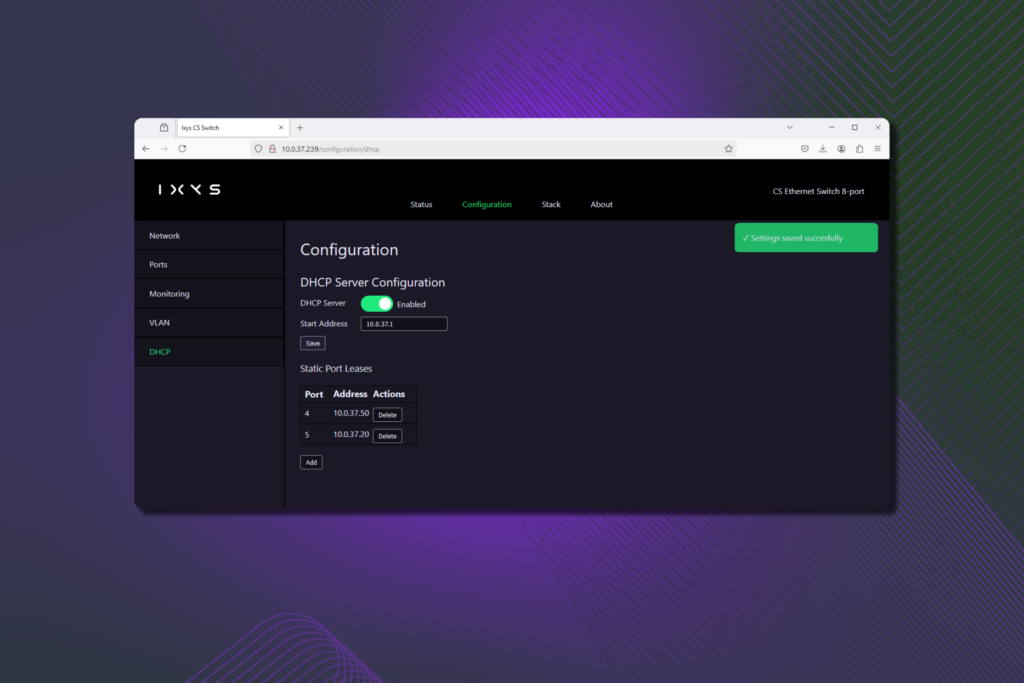Open a new tab with plus icon

tap(300, 128)
